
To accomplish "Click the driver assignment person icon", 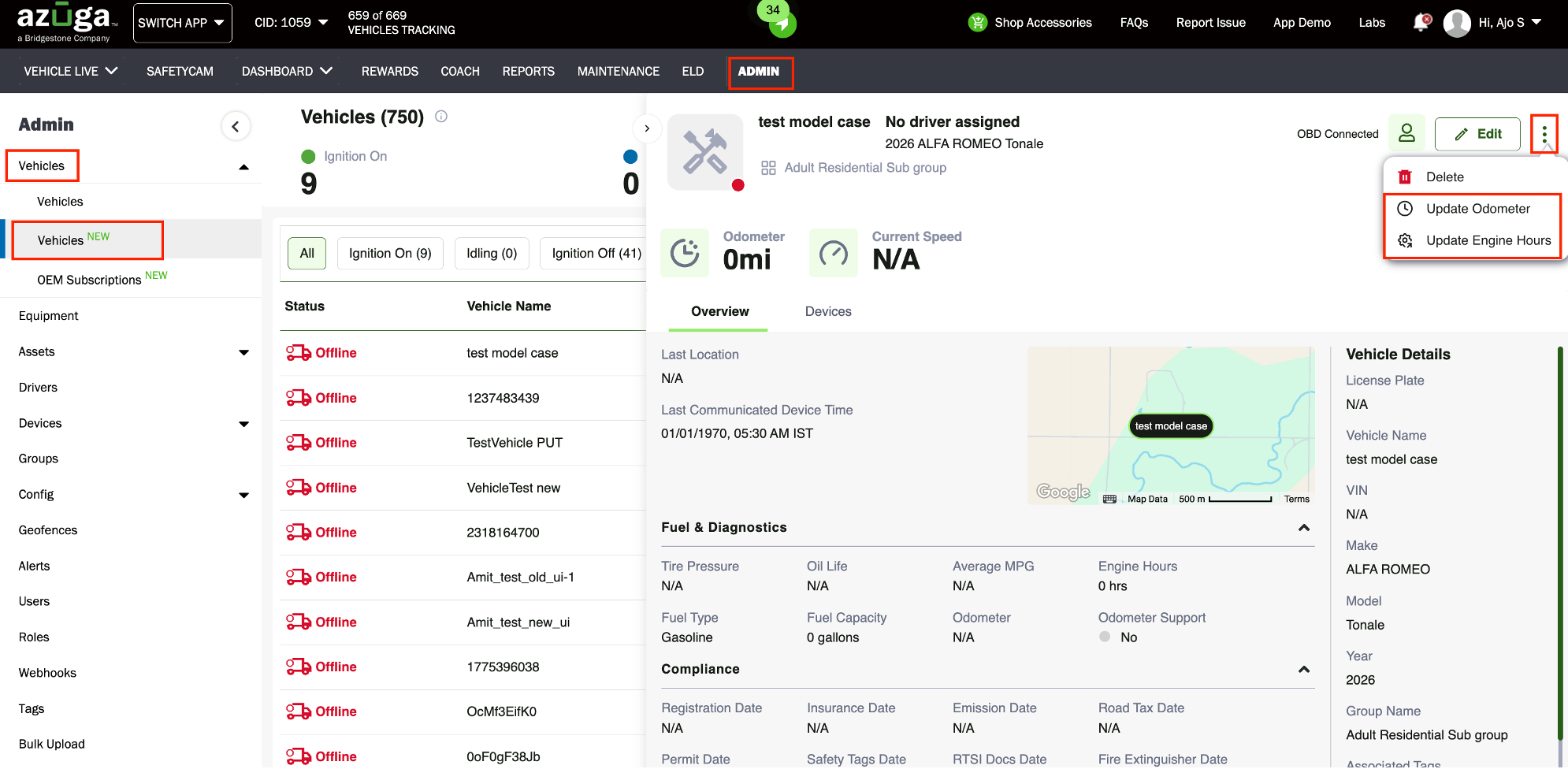I will click(1406, 133).
